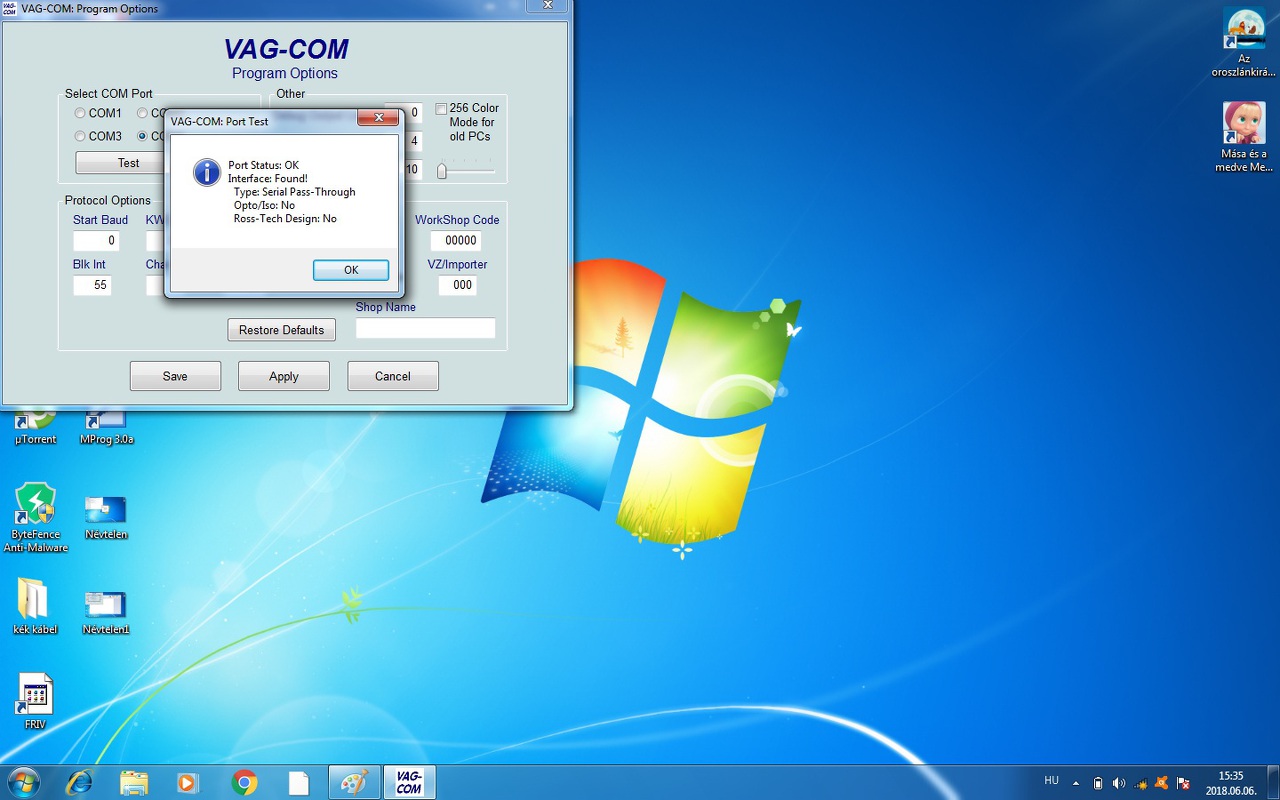Click the Show desktop button
This screenshot has width=1280, height=800.
tap(1273, 783)
